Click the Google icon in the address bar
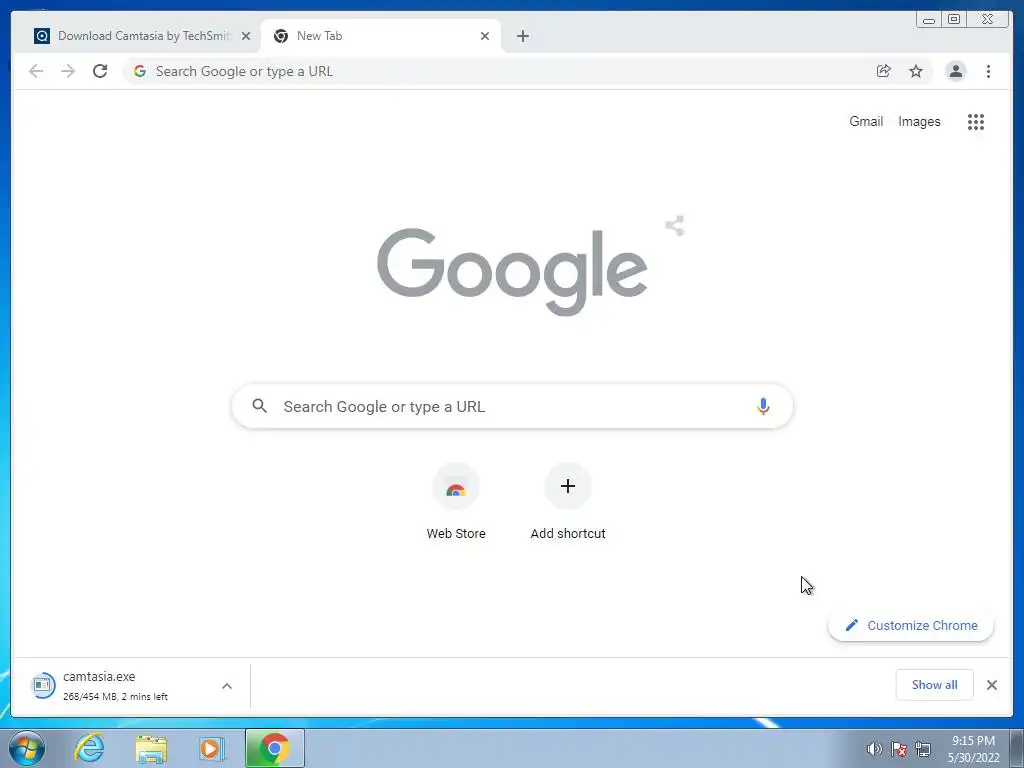Screen dimensions: 1024x768 pyautogui.click(x=140, y=71)
